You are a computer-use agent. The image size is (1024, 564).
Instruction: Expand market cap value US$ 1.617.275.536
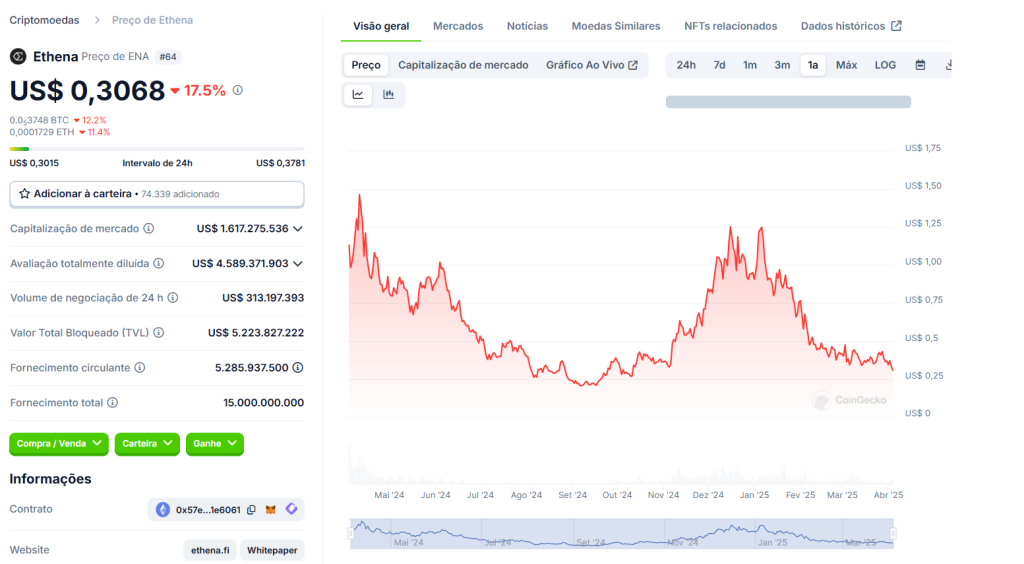point(298,228)
